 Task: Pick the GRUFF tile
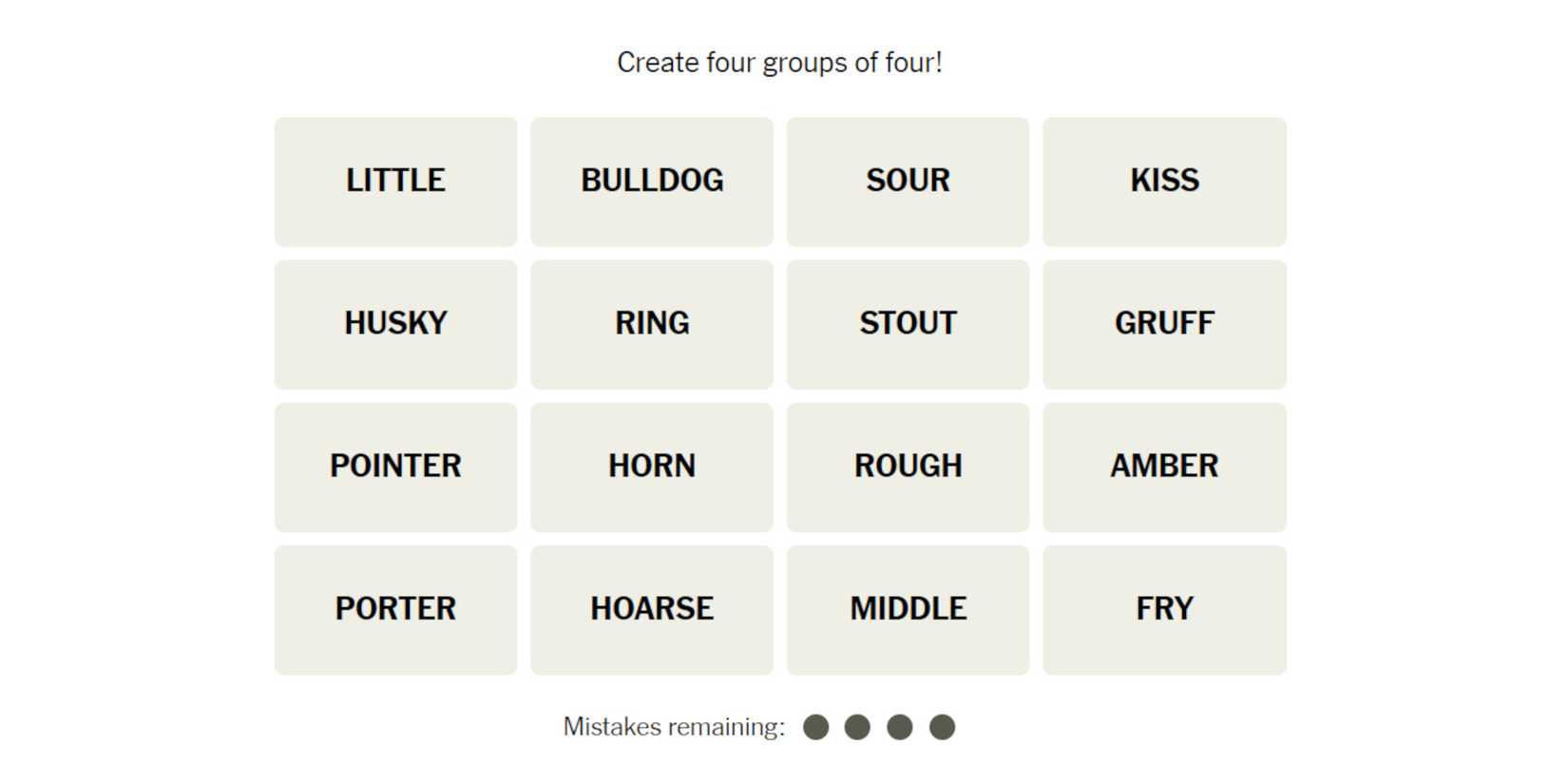pyautogui.click(x=1164, y=324)
